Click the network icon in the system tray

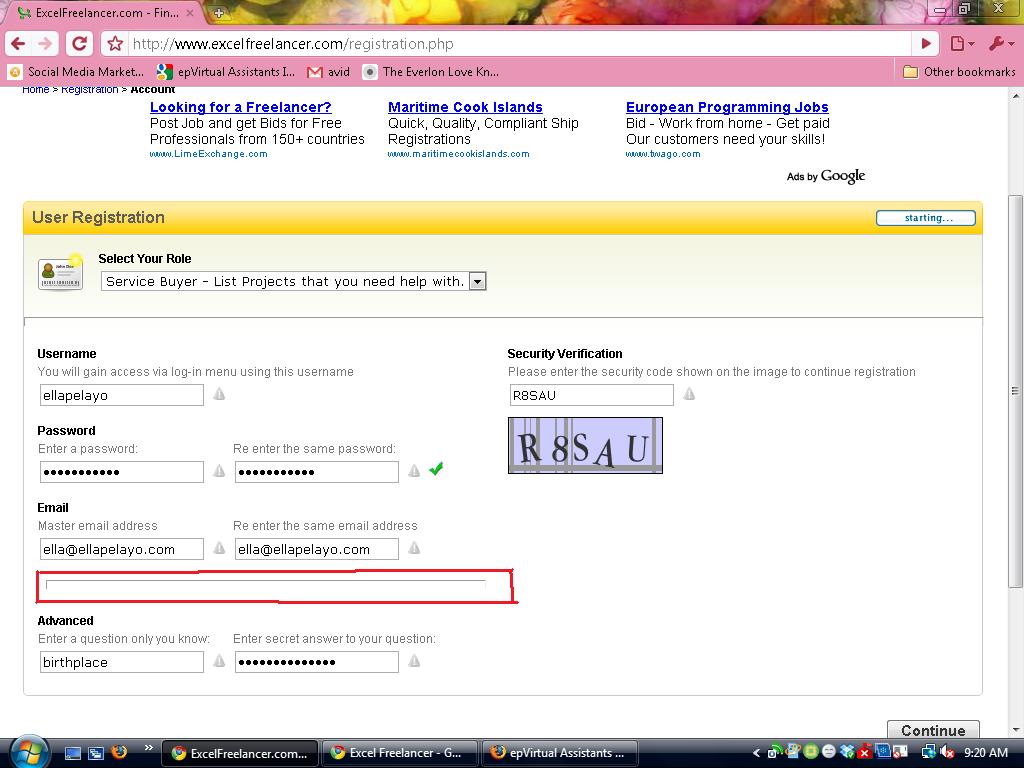pos(927,750)
